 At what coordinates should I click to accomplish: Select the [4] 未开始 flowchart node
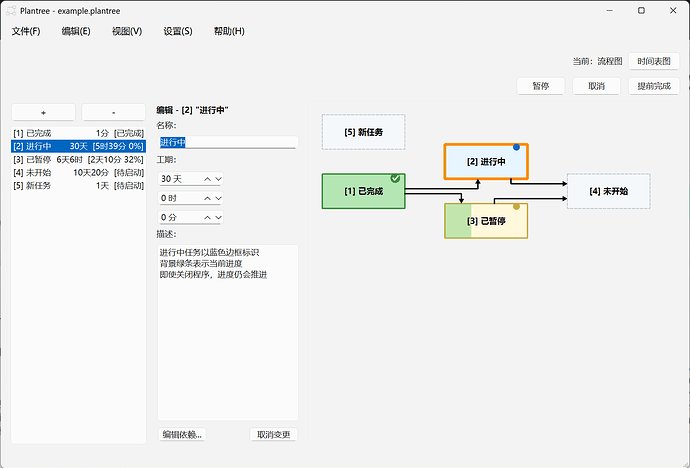click(x=609, y=191)
